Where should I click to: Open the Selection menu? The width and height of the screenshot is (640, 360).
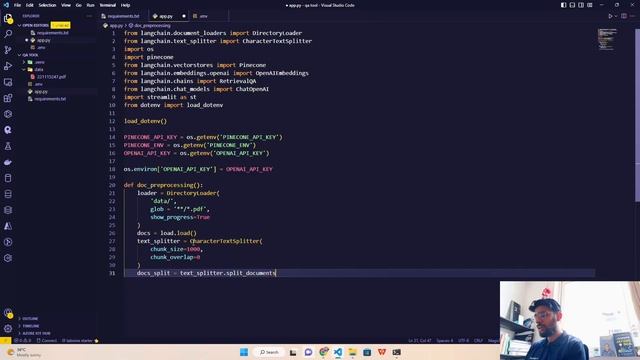click(x=47, y=5)
